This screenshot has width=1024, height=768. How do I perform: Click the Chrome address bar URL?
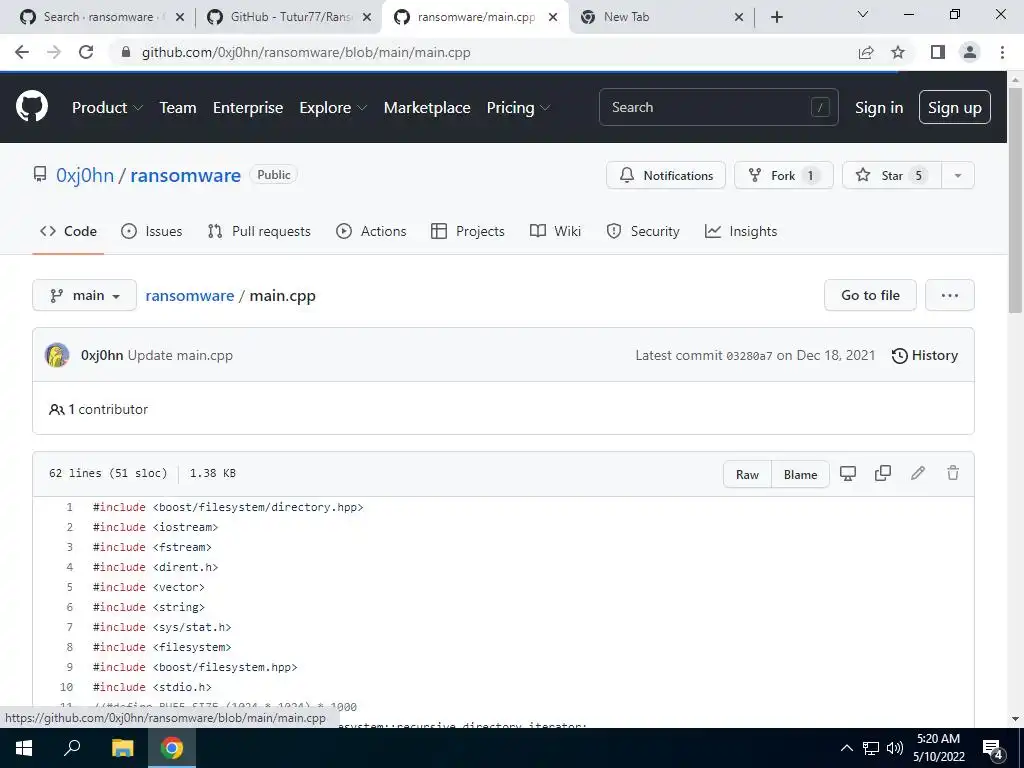coord(306,52)
